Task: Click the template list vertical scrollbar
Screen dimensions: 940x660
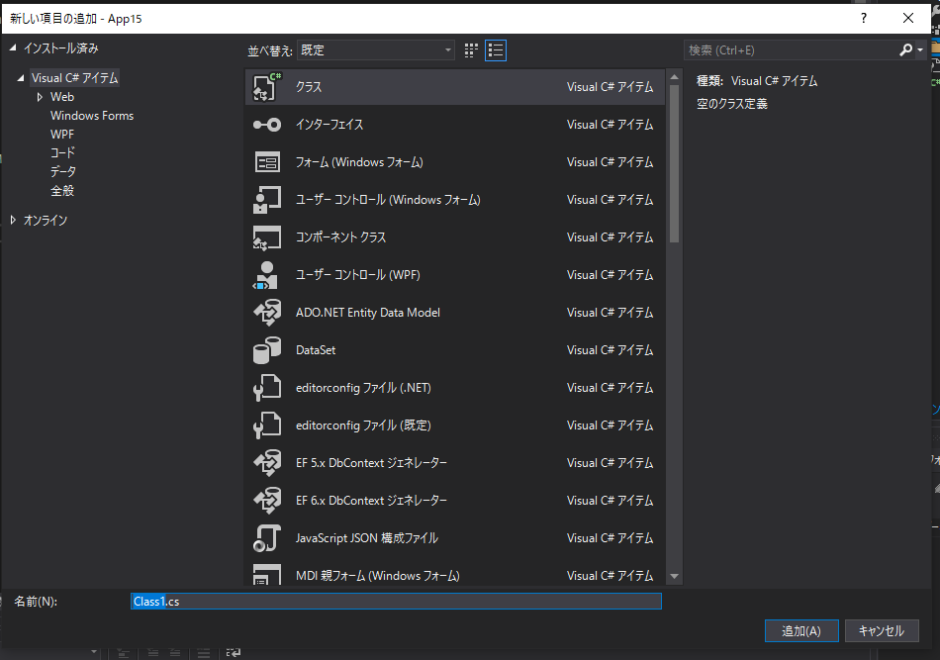Action: tap(674, 160)
